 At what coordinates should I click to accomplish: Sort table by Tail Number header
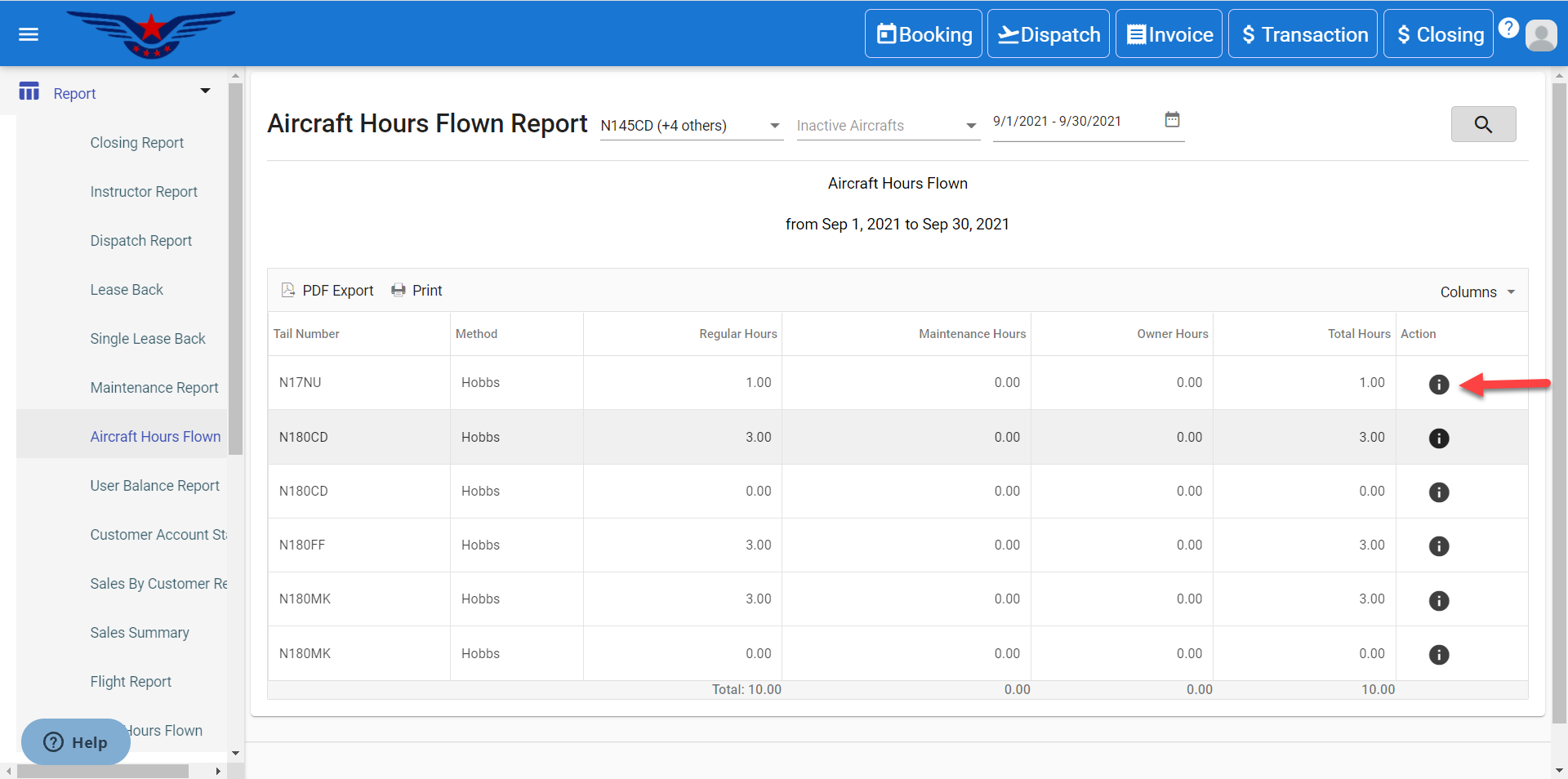(306, 334)
